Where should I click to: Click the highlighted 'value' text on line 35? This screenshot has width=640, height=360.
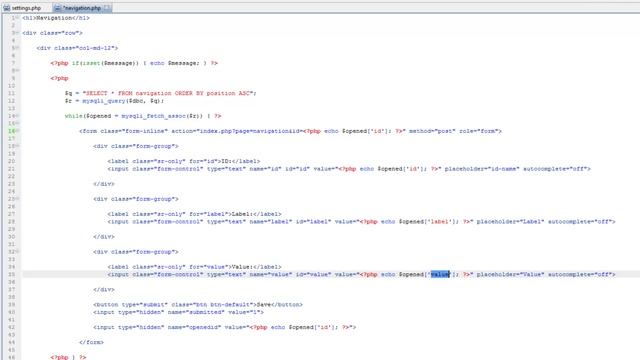440,274
